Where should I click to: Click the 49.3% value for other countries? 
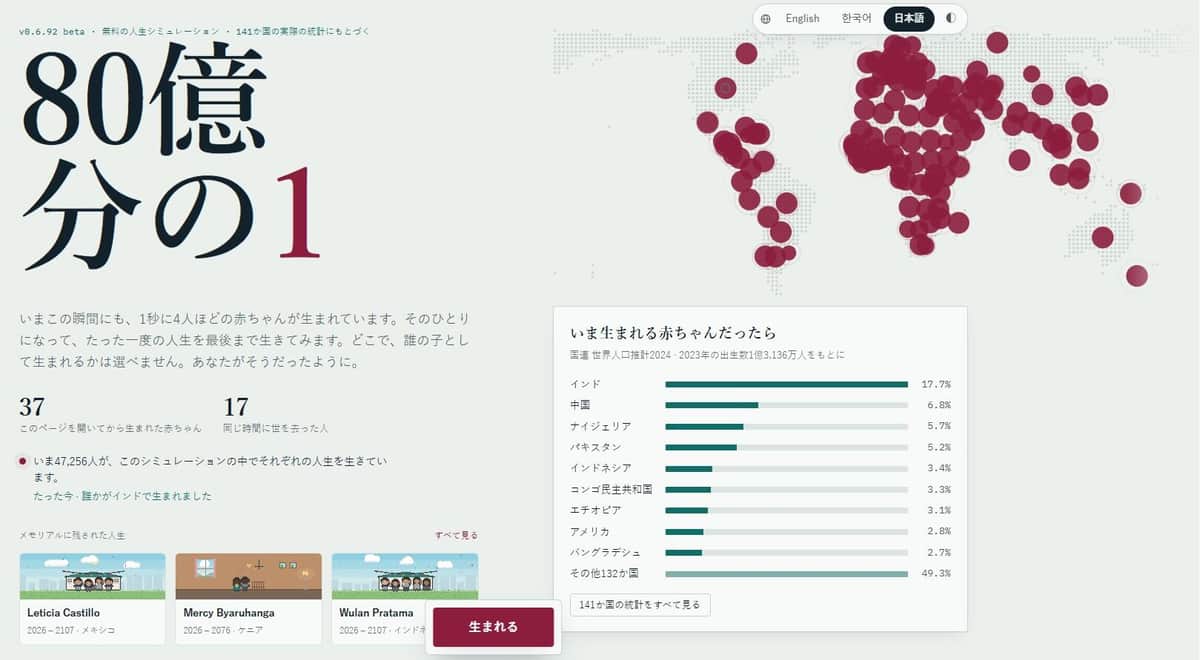(x=937, y=573)
